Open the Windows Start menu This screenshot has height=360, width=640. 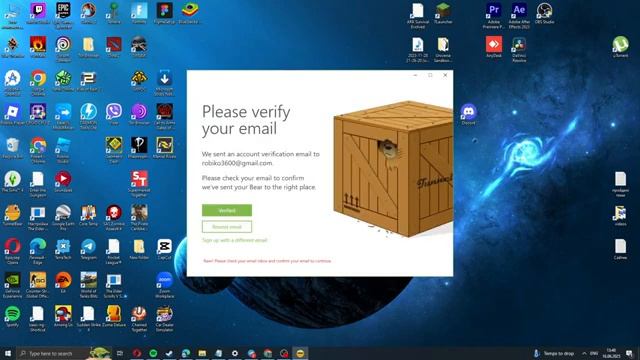[x=7, y=353]
